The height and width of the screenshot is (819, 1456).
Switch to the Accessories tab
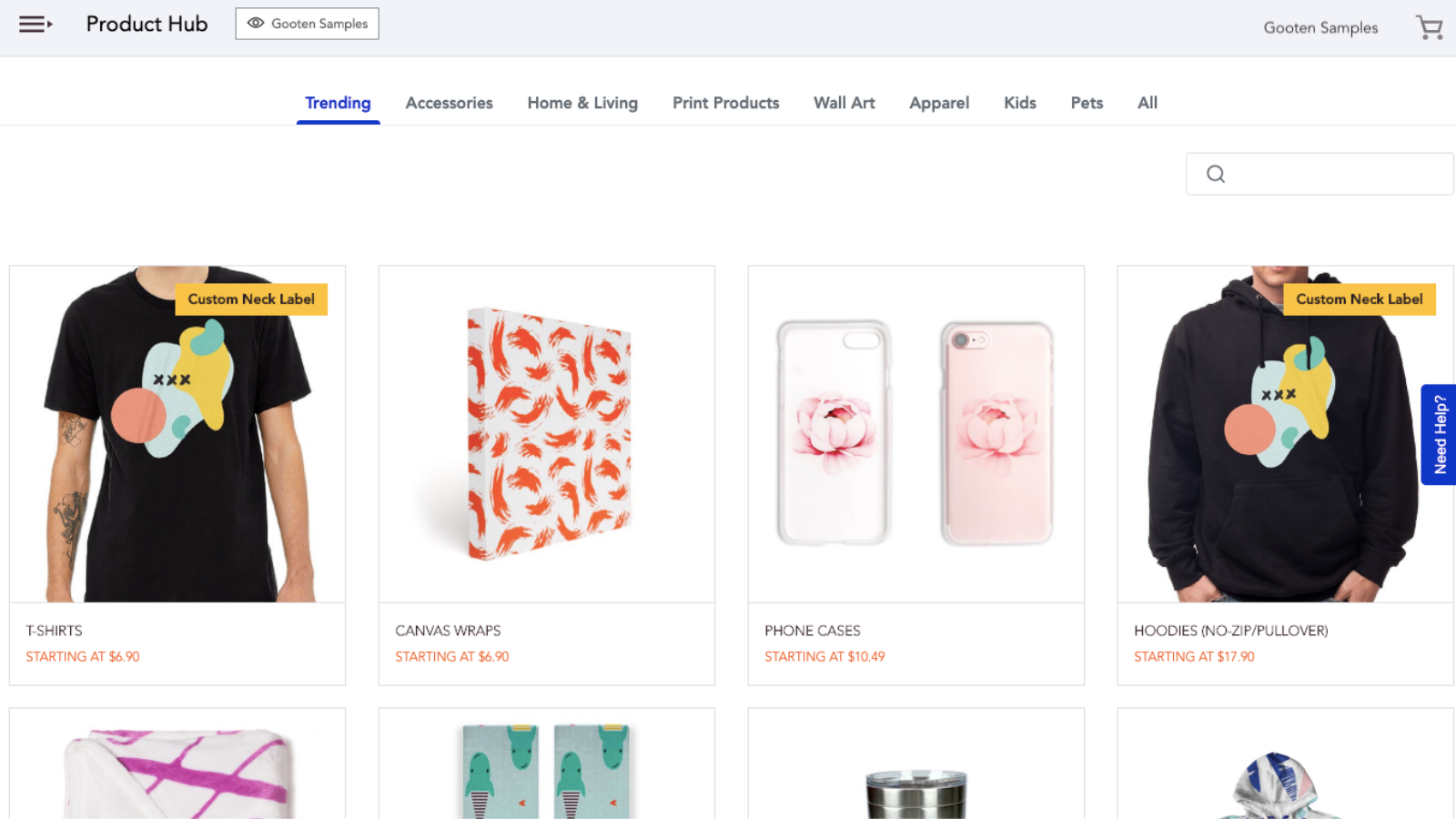point(449,103)
